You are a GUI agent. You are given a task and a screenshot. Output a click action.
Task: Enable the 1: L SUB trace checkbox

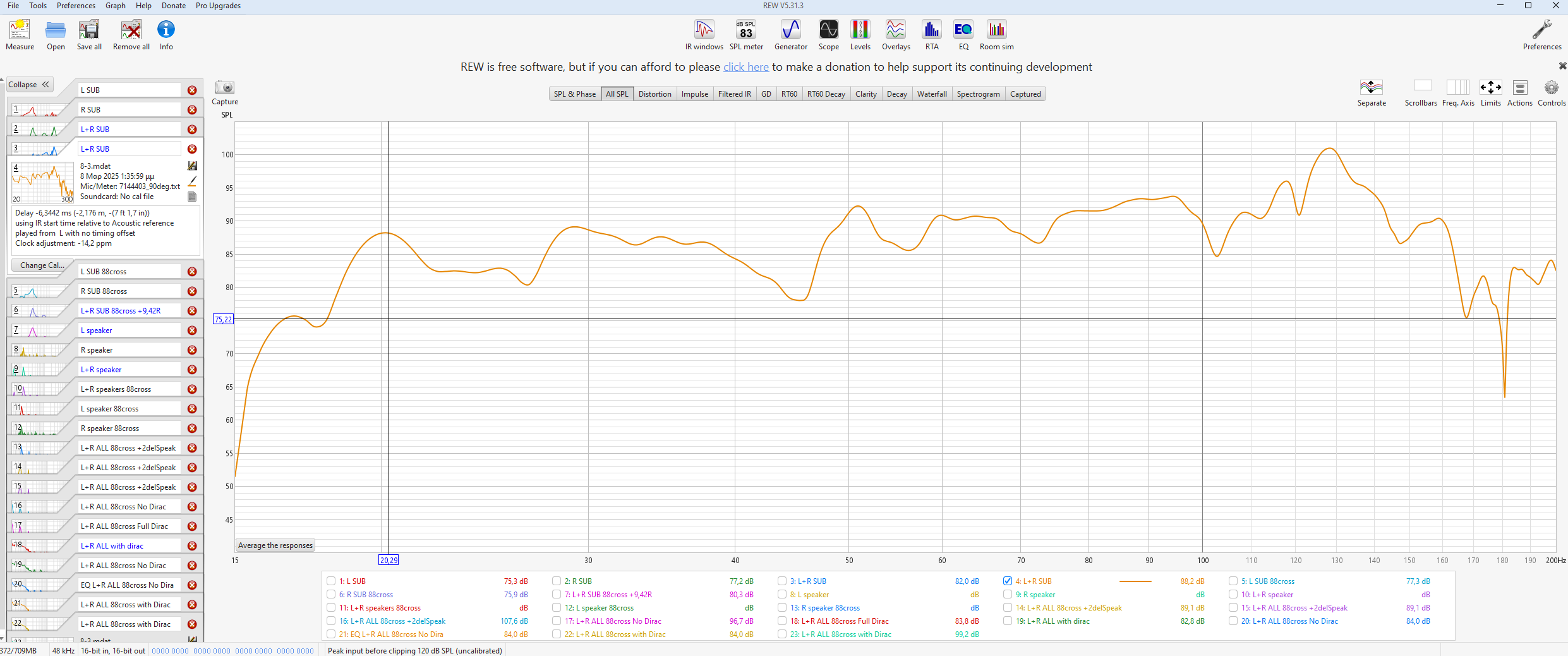(x=331, y=581)
